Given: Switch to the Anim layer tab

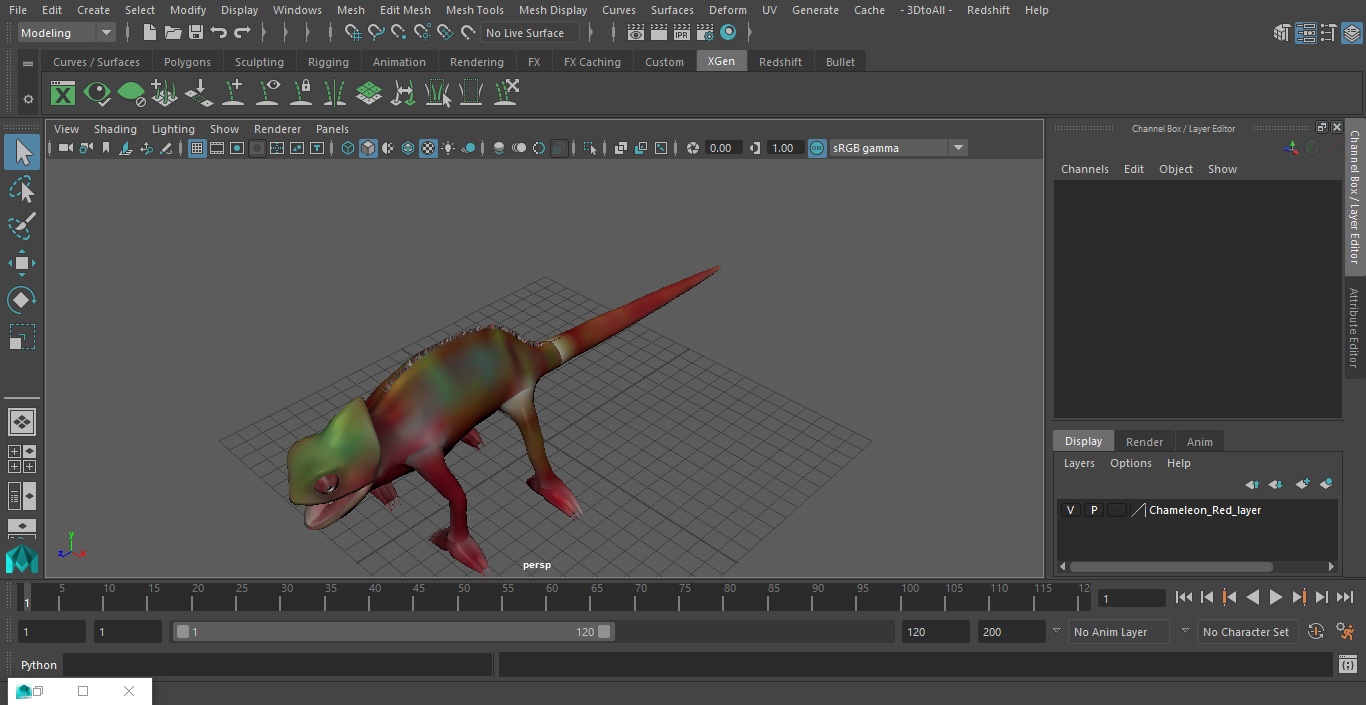Looking at the screenshot, I should click(1199, 442).
